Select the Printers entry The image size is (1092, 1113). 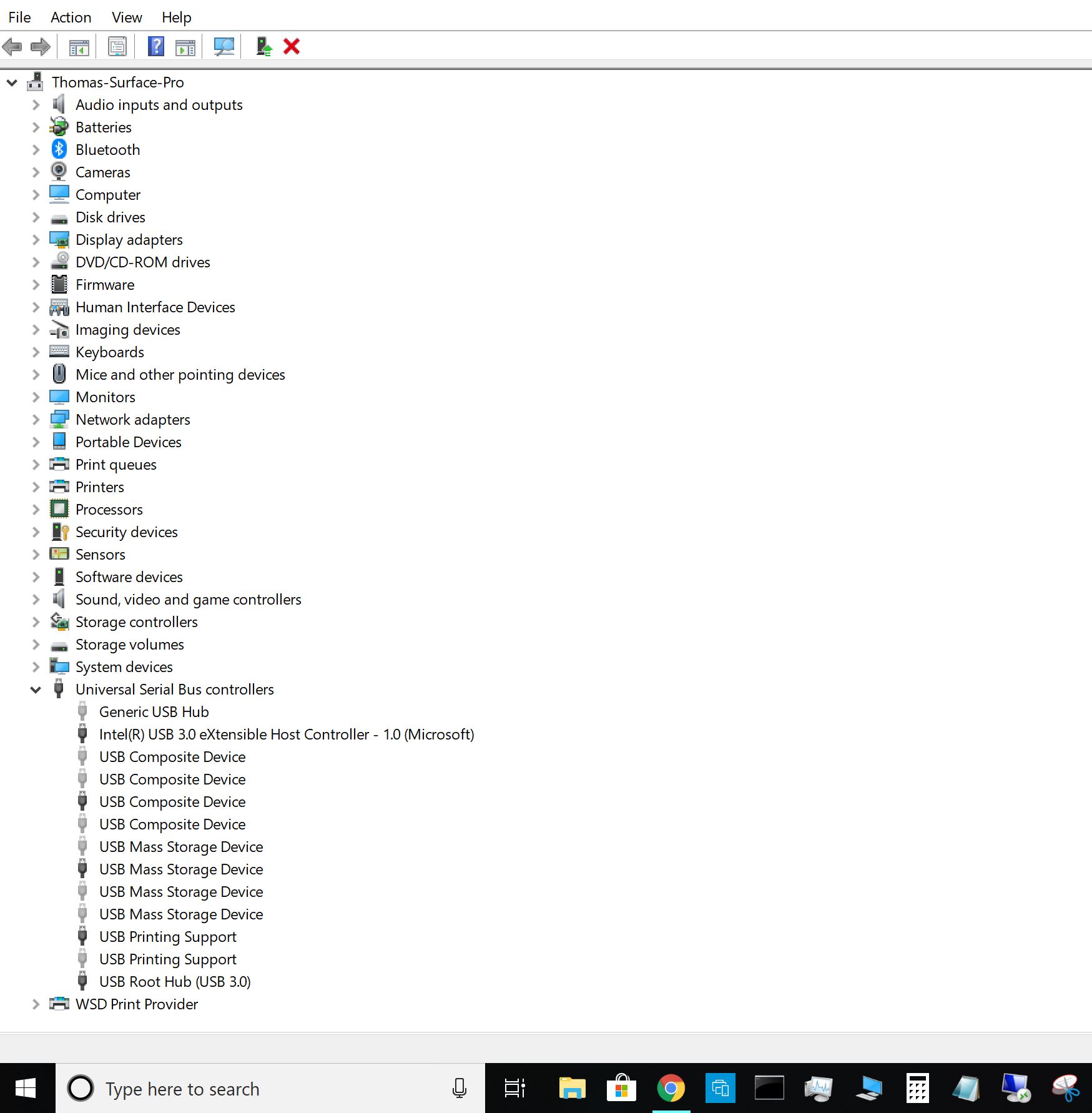click(x=100, y=487)
